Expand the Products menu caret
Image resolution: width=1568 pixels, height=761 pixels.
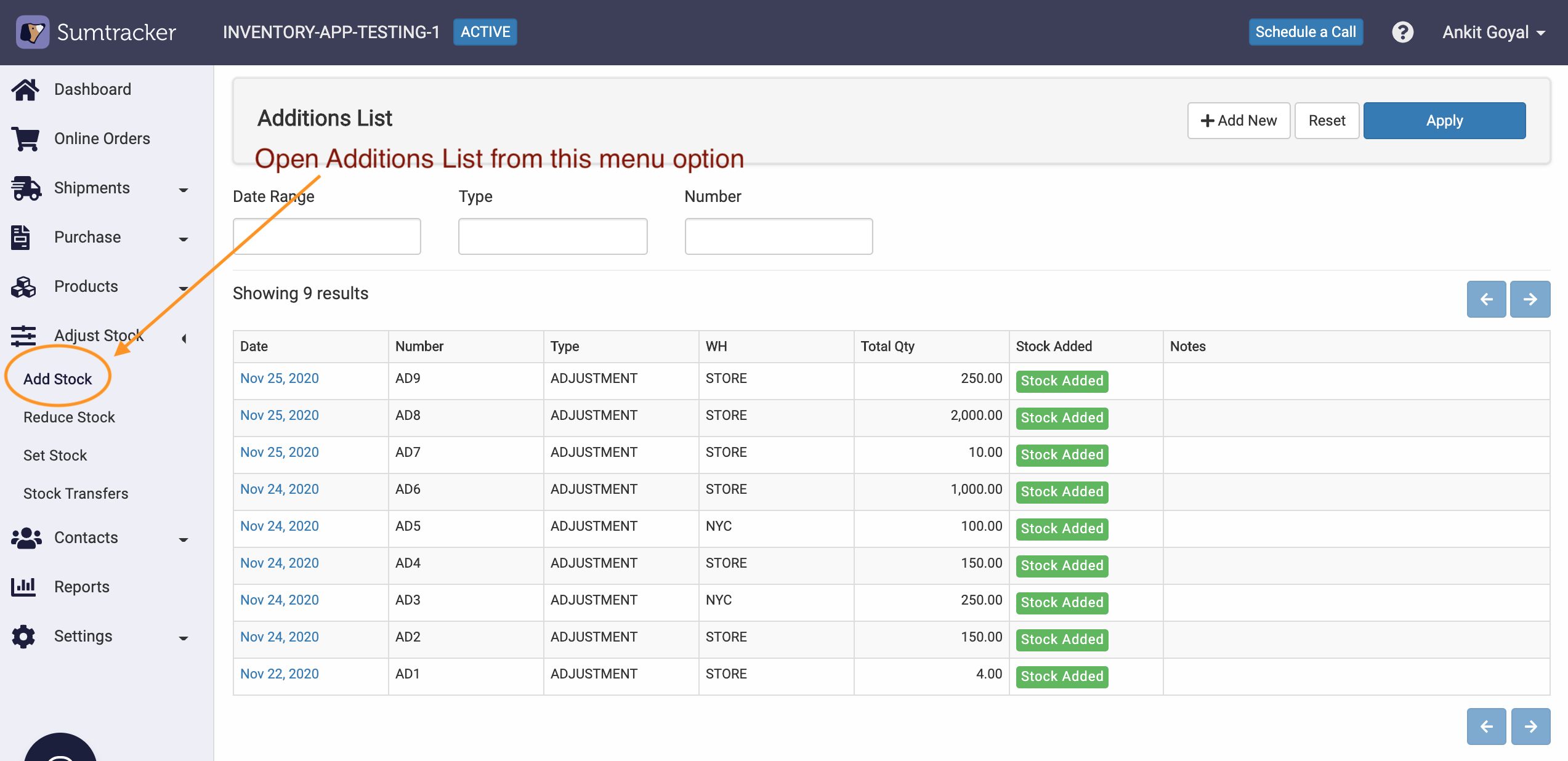pos(184,289)
